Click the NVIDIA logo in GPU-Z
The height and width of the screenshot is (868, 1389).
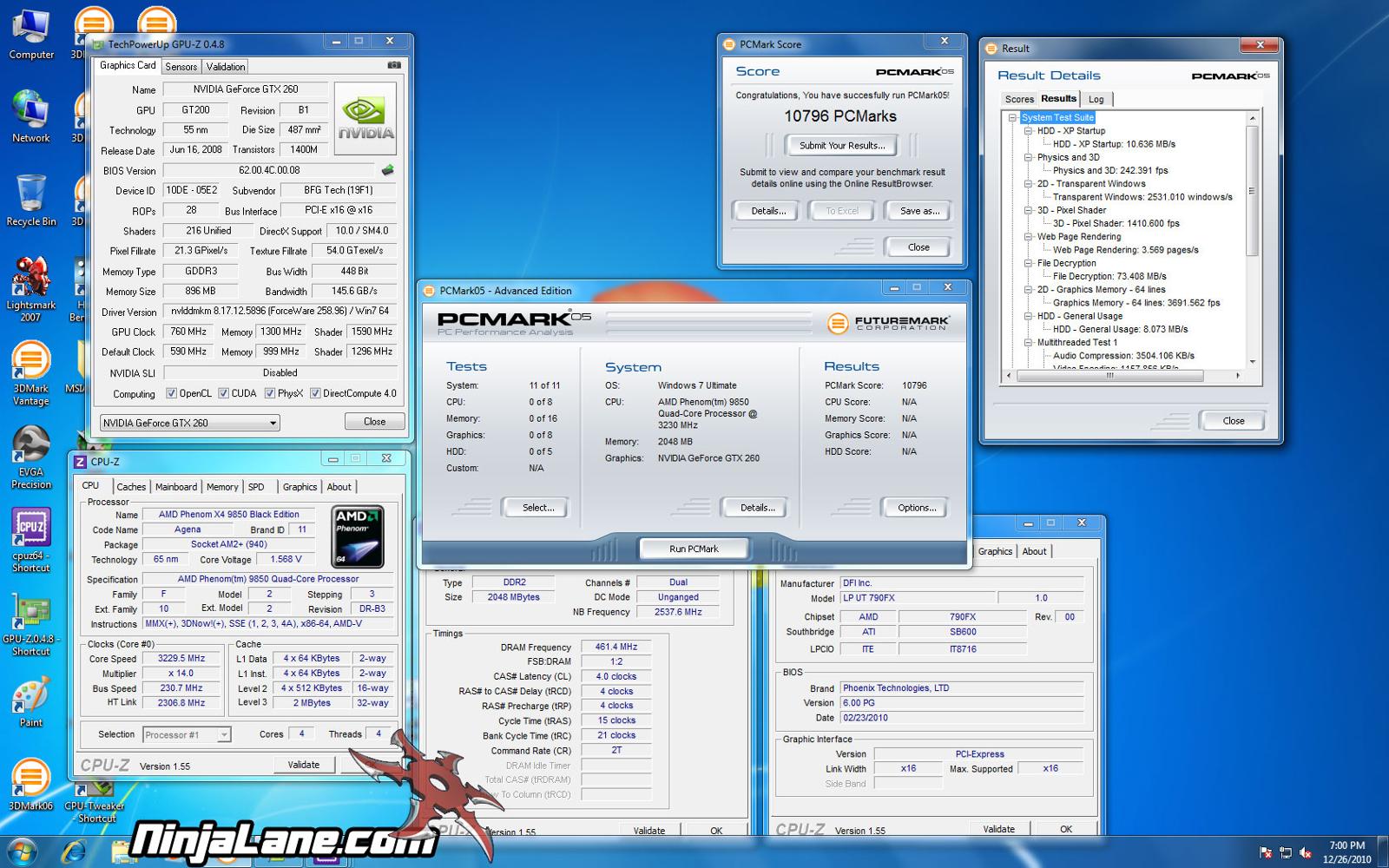click(365, 119)
